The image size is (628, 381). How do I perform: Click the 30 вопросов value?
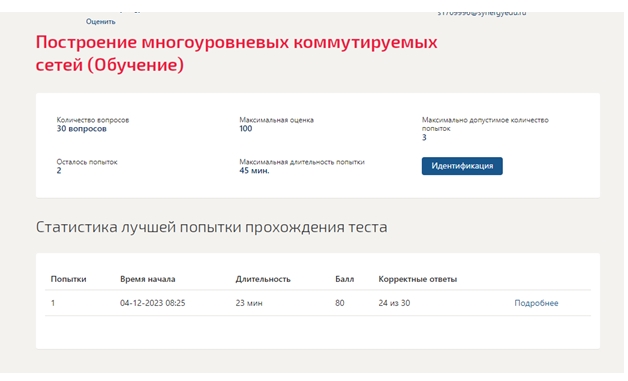pyautogui.click(x=81, y=129)
